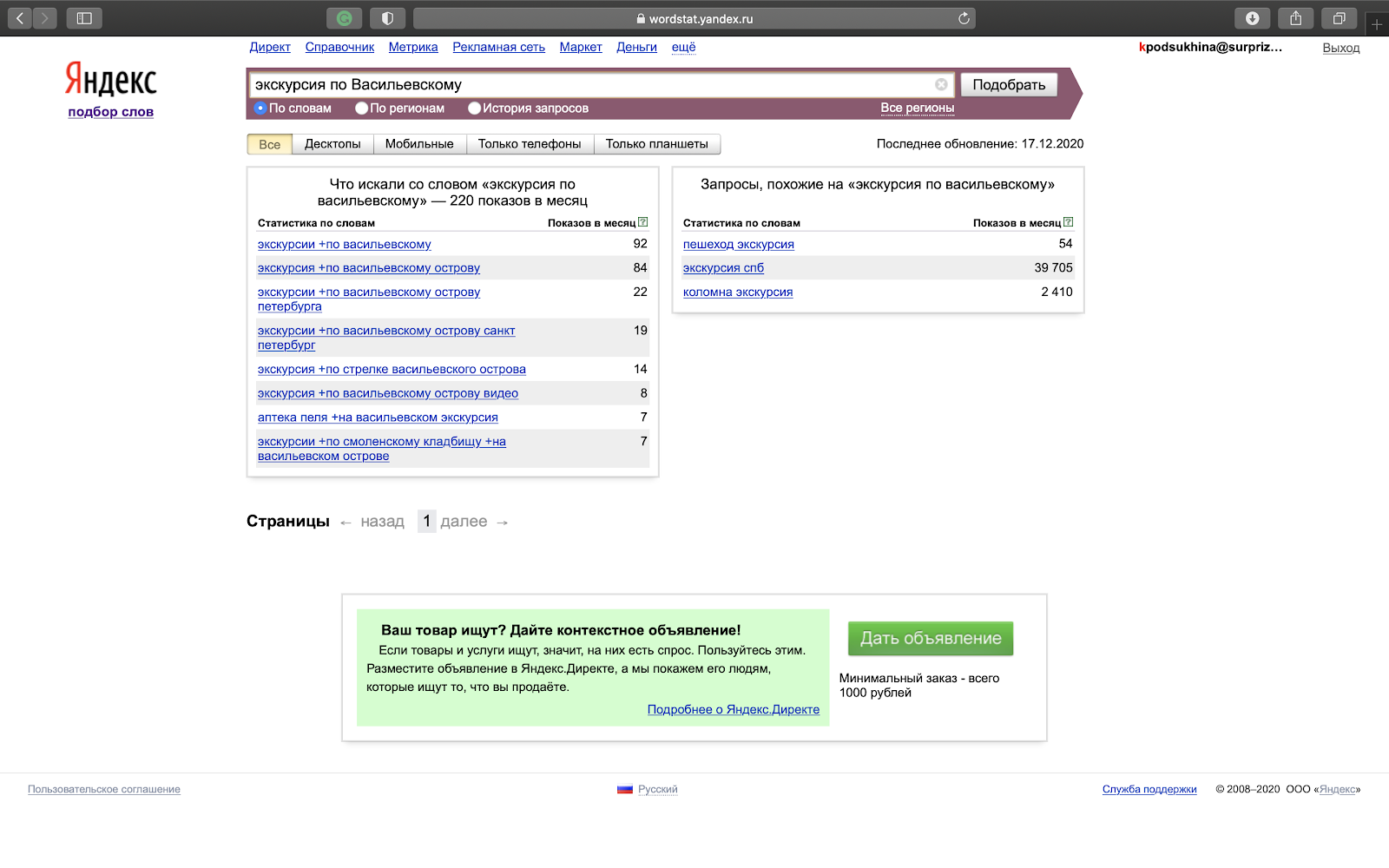Open 'экскурсия +по стрелке васильевского острова' query
The height and width of the screenshot is (868, 1389).
392,369
